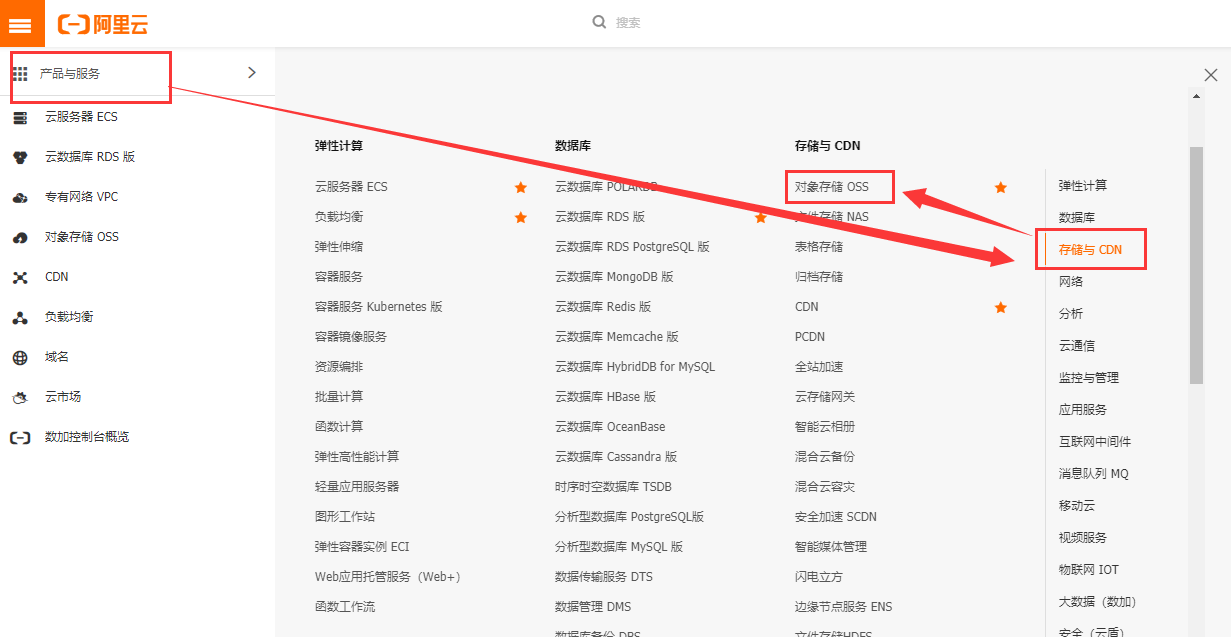Select the 专有网络 VPC sidebar icon
1231x637 pixels.
[x=20, y=198]
